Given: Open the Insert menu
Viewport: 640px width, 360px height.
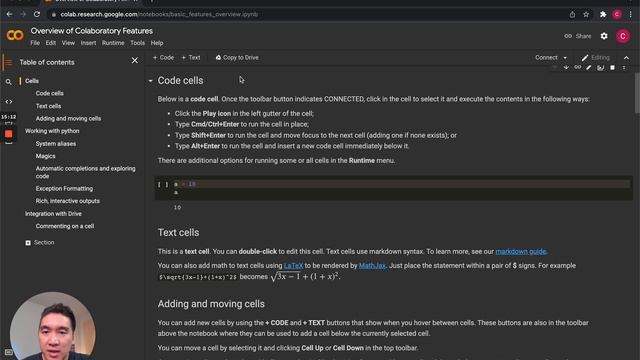Looking at the screenshot, I should point(88,43).
